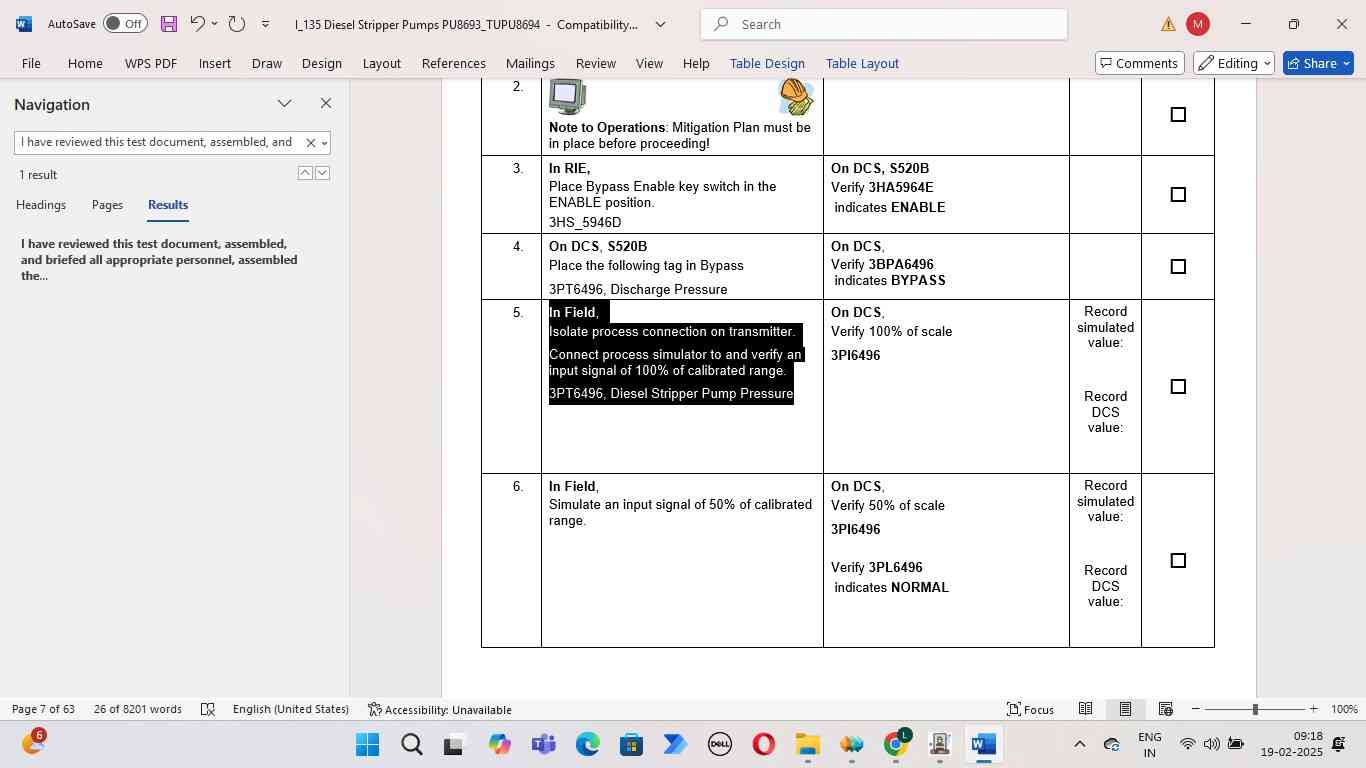The image size is (1366, 768).
Task: Click the hard hat clipart image
Action: (x=796, y=96)
